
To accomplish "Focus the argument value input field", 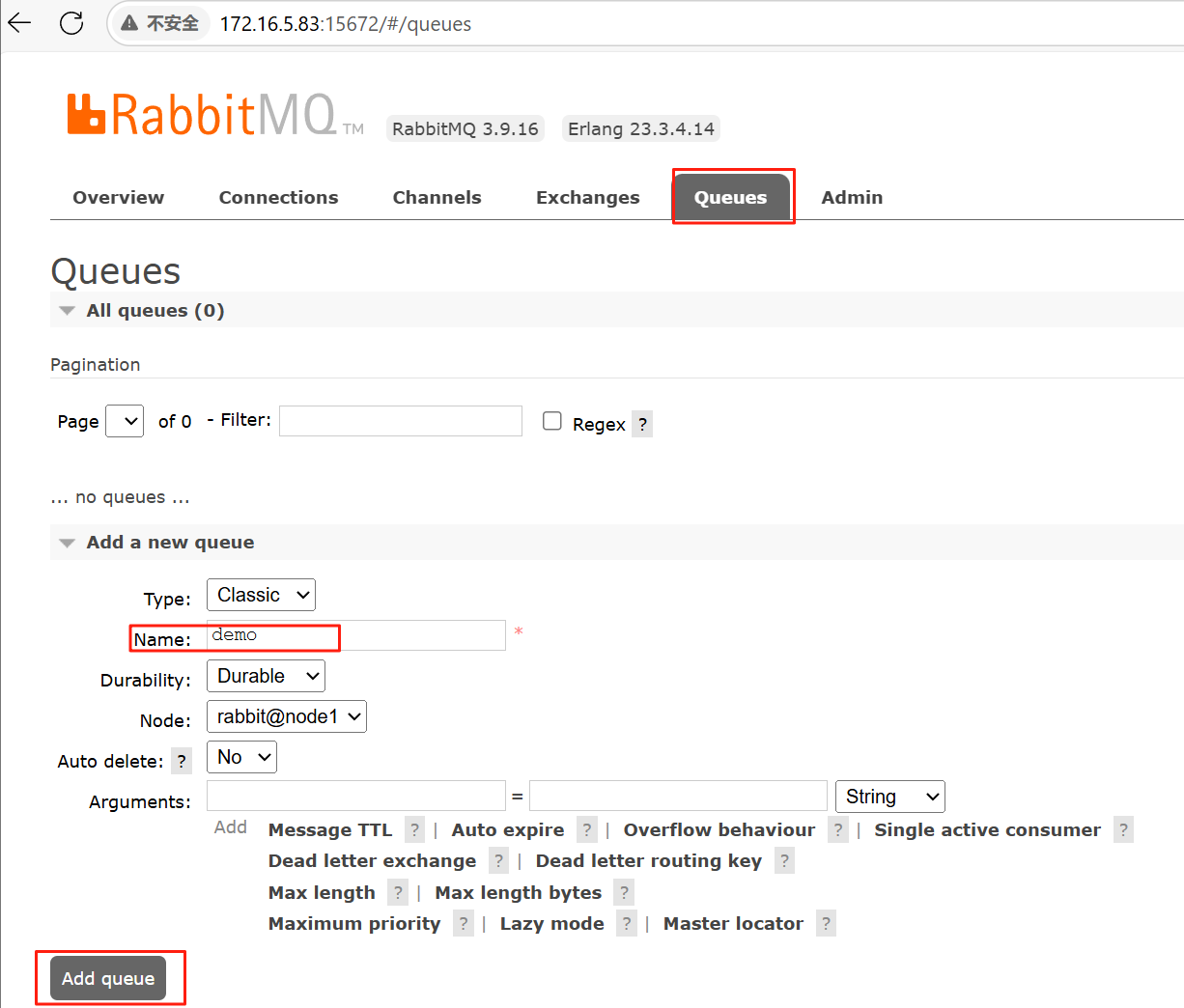I will click(679, 796).
